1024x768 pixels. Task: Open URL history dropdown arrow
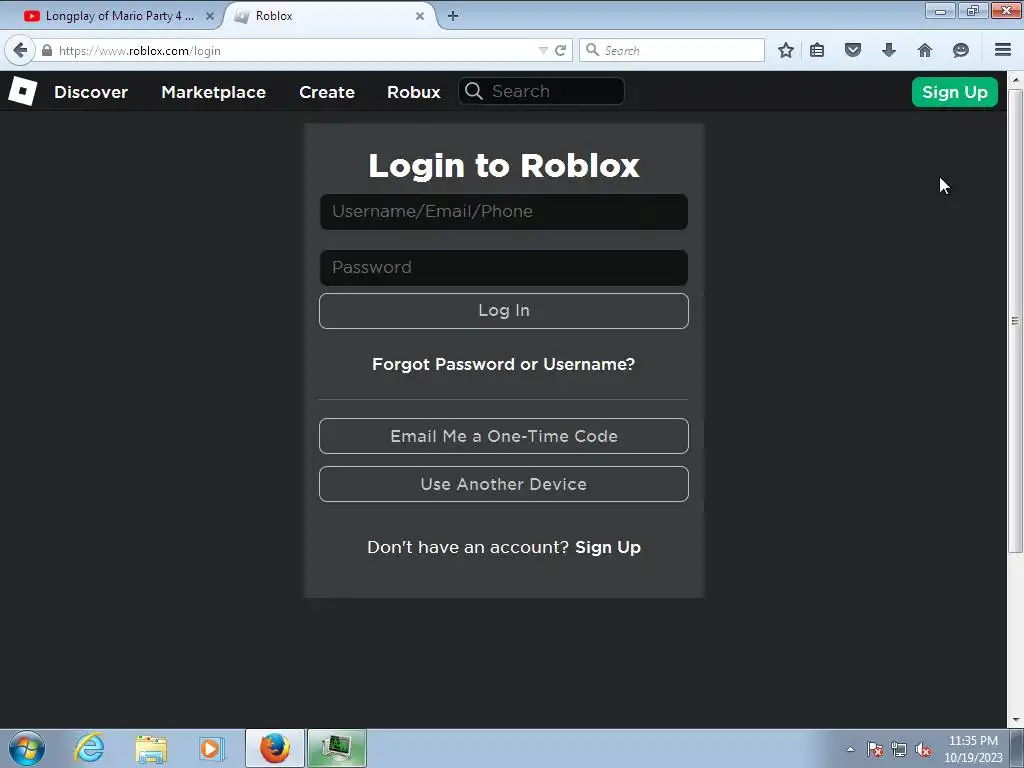coord(543,50)
